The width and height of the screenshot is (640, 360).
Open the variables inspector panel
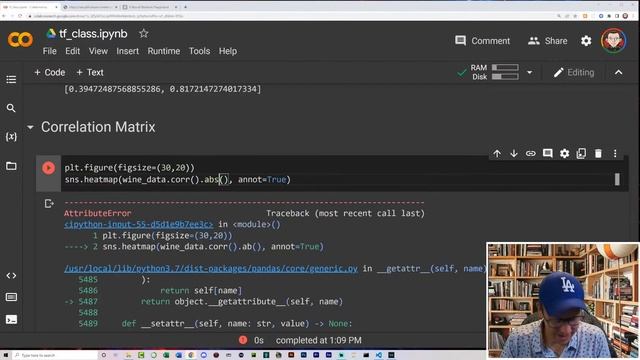tap(11, 137)
